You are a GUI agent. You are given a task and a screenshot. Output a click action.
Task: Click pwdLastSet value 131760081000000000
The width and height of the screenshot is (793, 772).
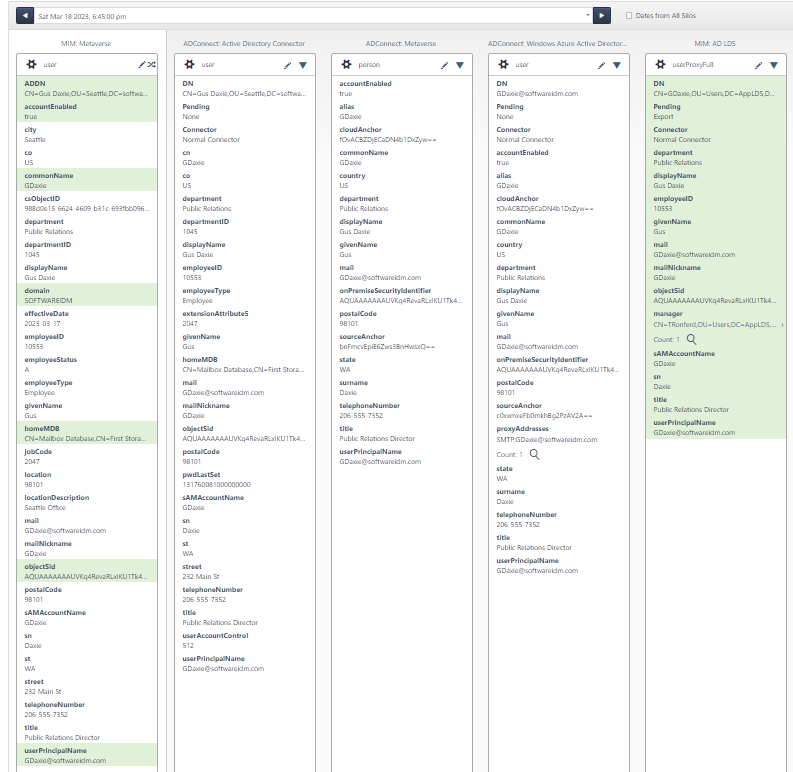(x=216, y=485)
